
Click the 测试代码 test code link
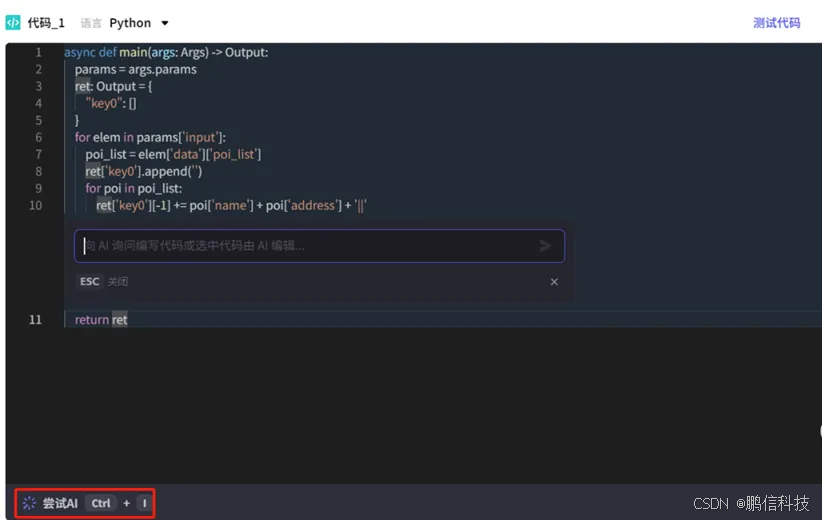click(776, 23)
